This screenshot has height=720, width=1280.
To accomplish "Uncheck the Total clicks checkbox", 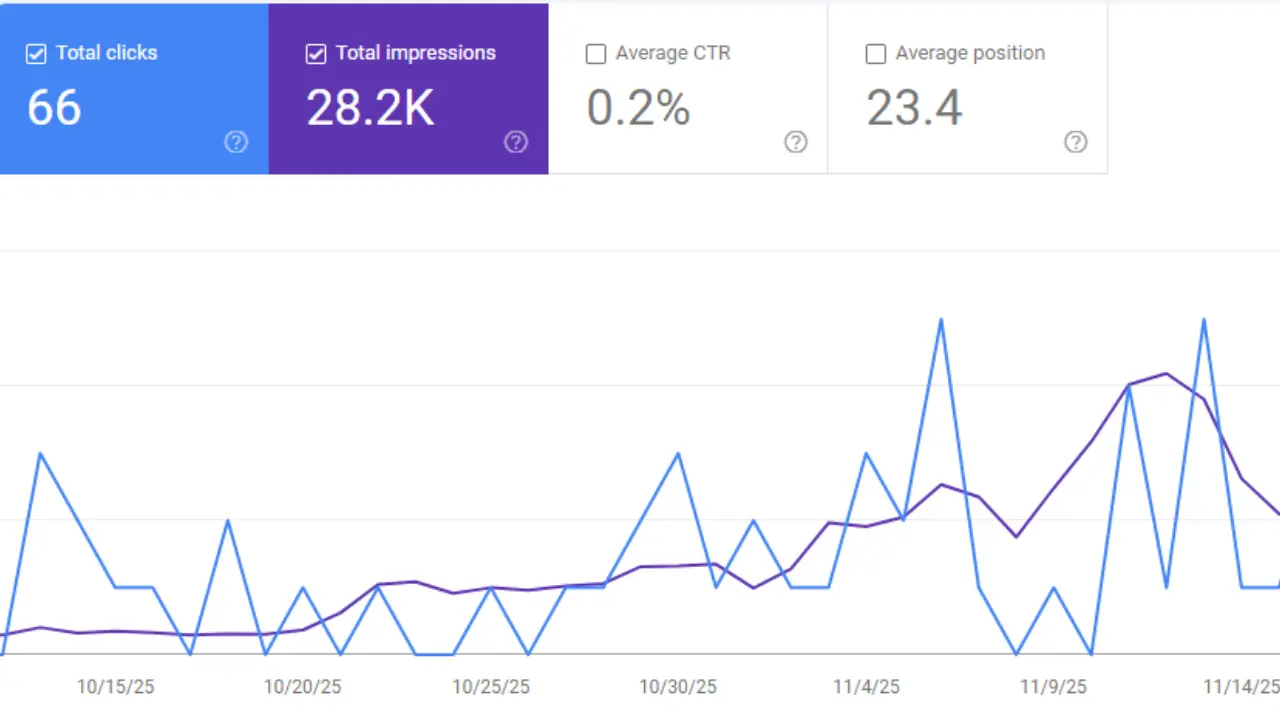I will [x=36, y=53].
